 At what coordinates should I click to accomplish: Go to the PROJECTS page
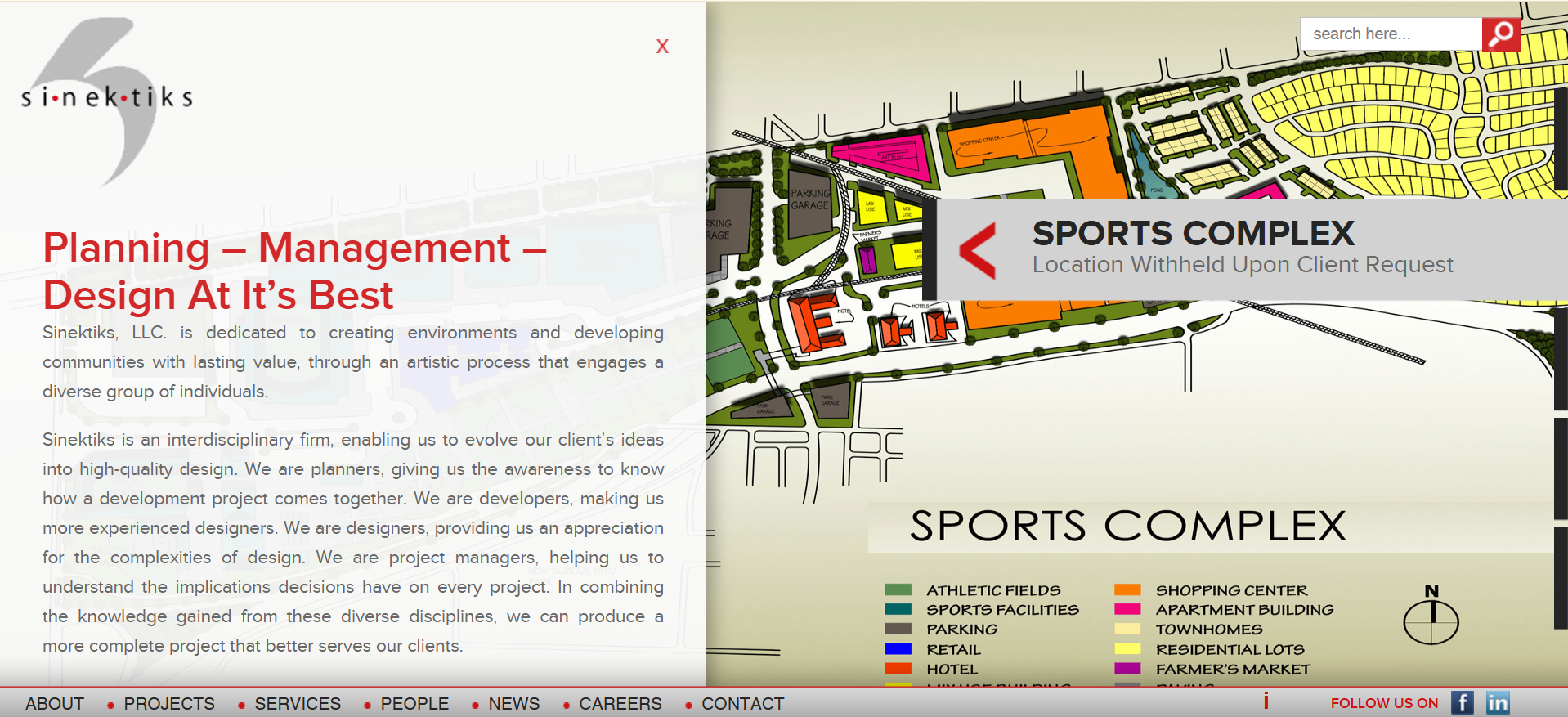169,703
